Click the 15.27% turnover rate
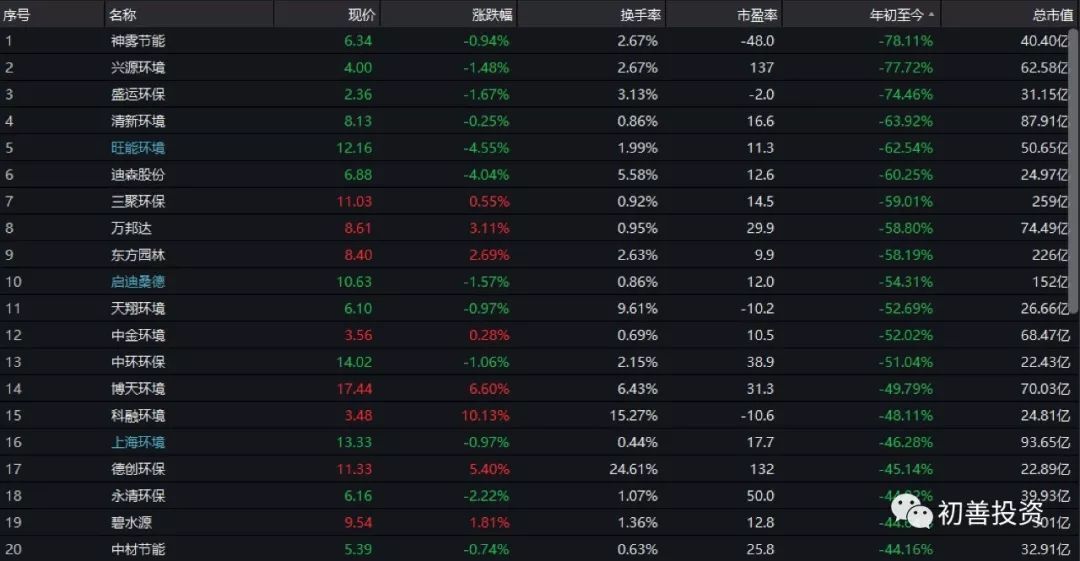 (x=634, y=416)
